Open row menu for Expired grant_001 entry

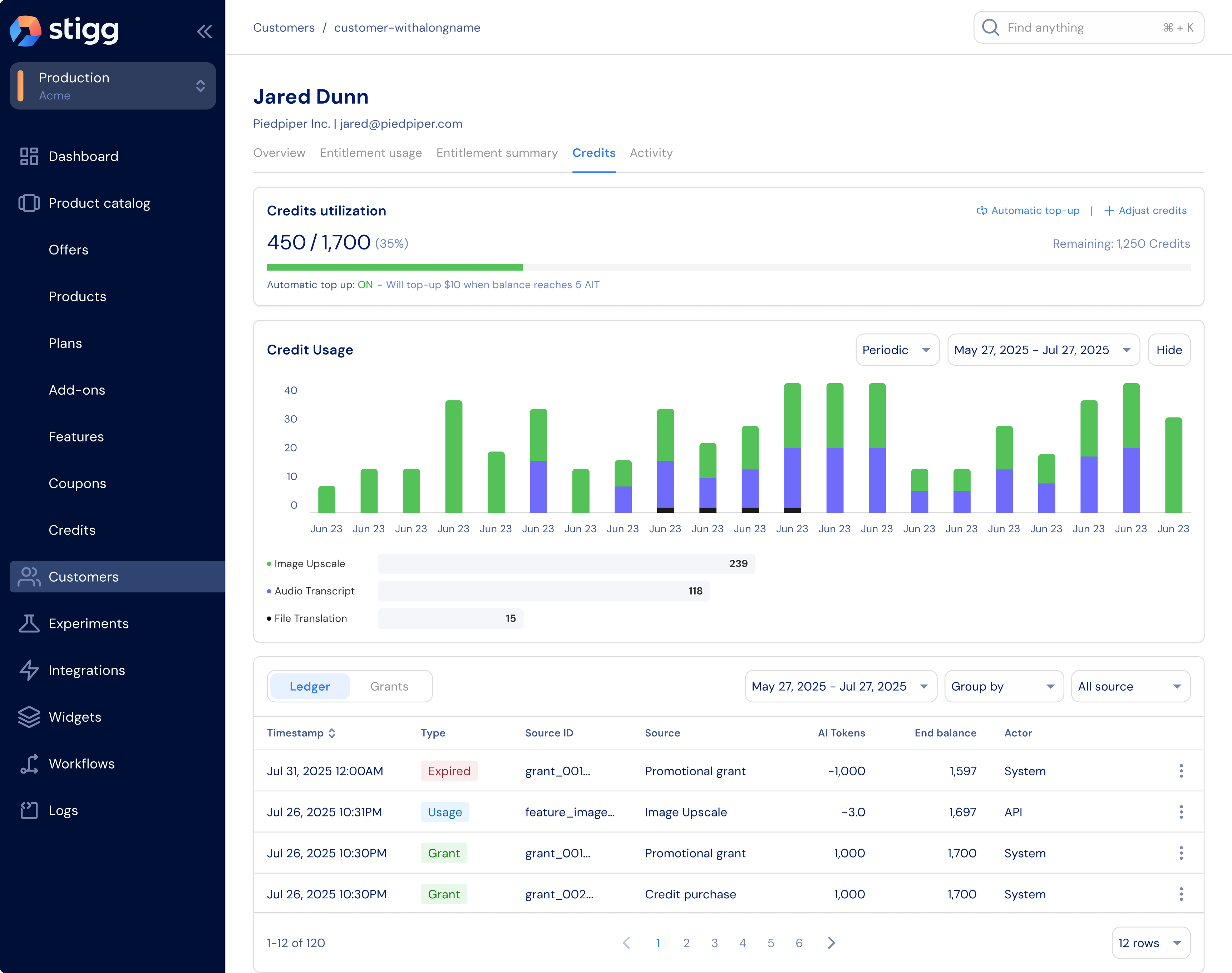tap(1181, 771)
